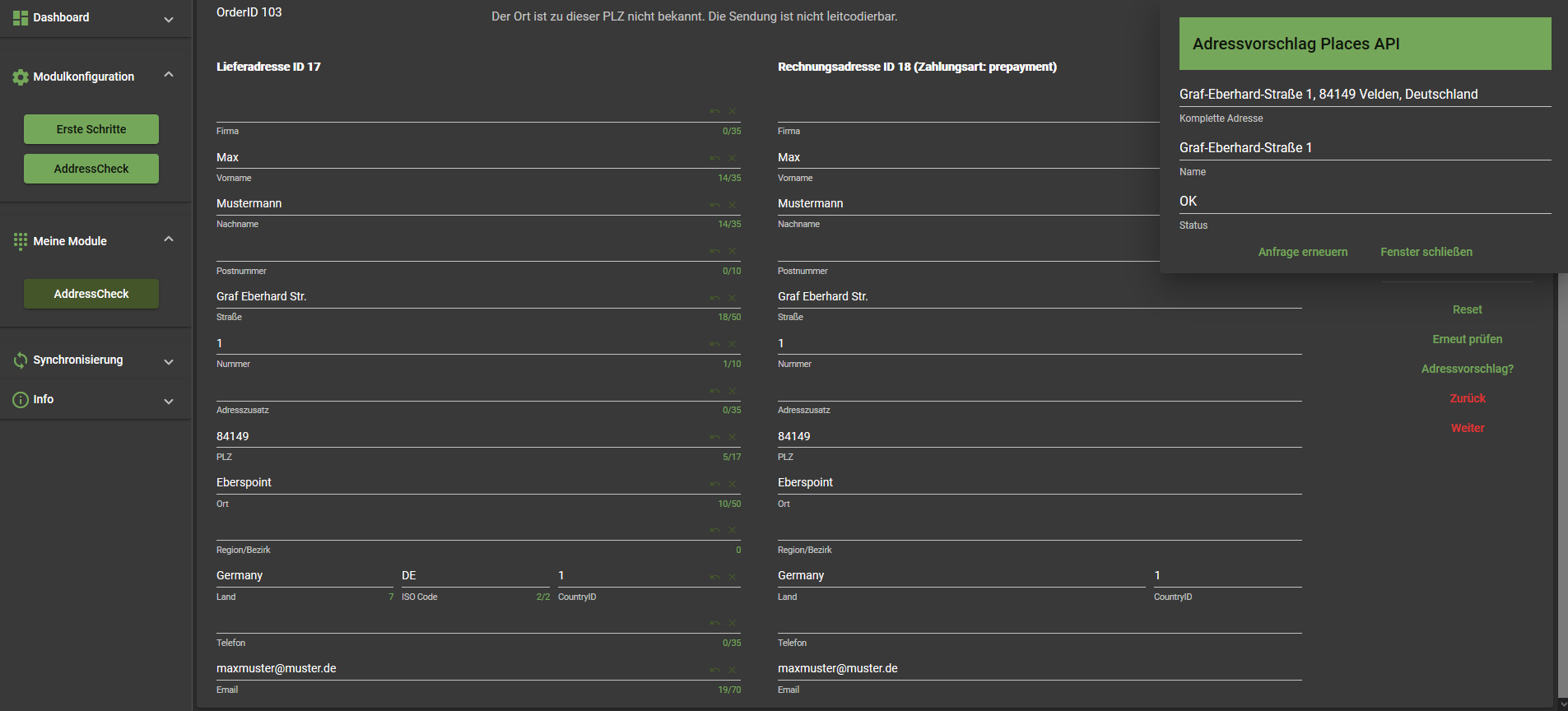The height and width of the screenshot is (711, 1568).
Task: Expand the Synchronisierung section chevron
Action: point(169,362)
